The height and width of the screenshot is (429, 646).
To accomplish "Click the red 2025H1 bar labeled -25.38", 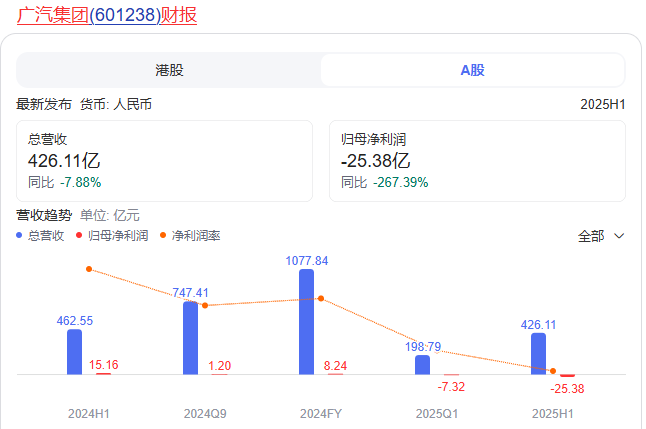I will [567, 376].
